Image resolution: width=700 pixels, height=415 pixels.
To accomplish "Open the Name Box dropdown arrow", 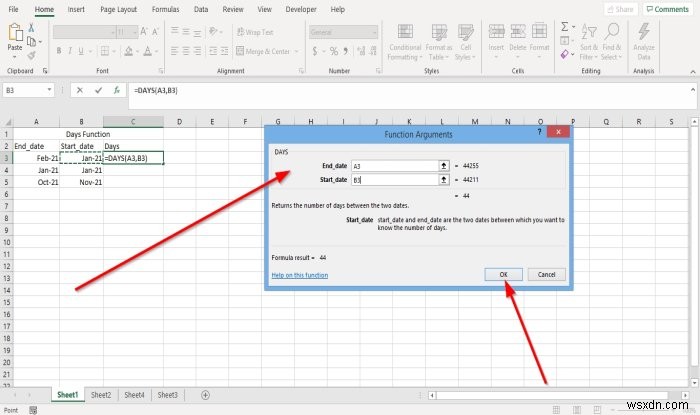I will (49, 90).
